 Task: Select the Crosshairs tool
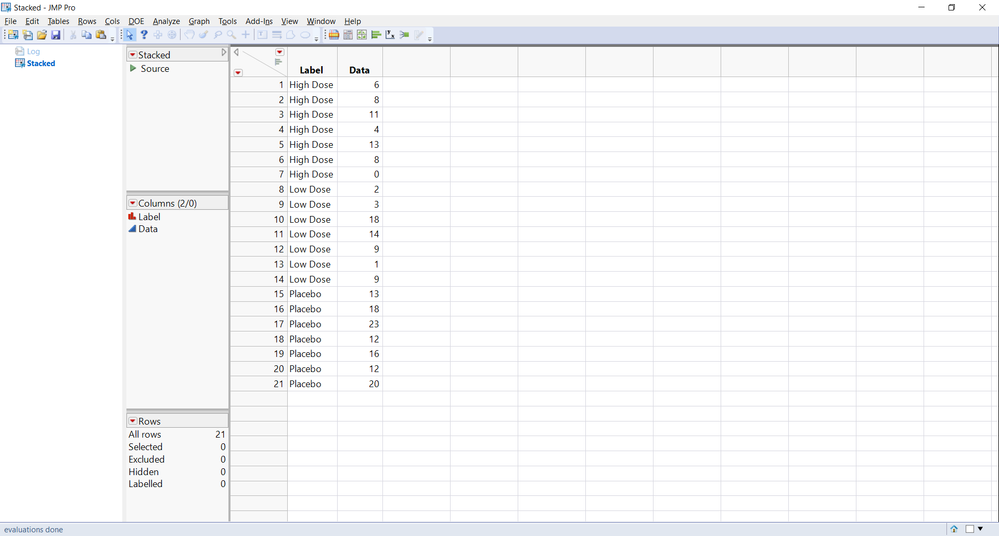pos(245,35)
